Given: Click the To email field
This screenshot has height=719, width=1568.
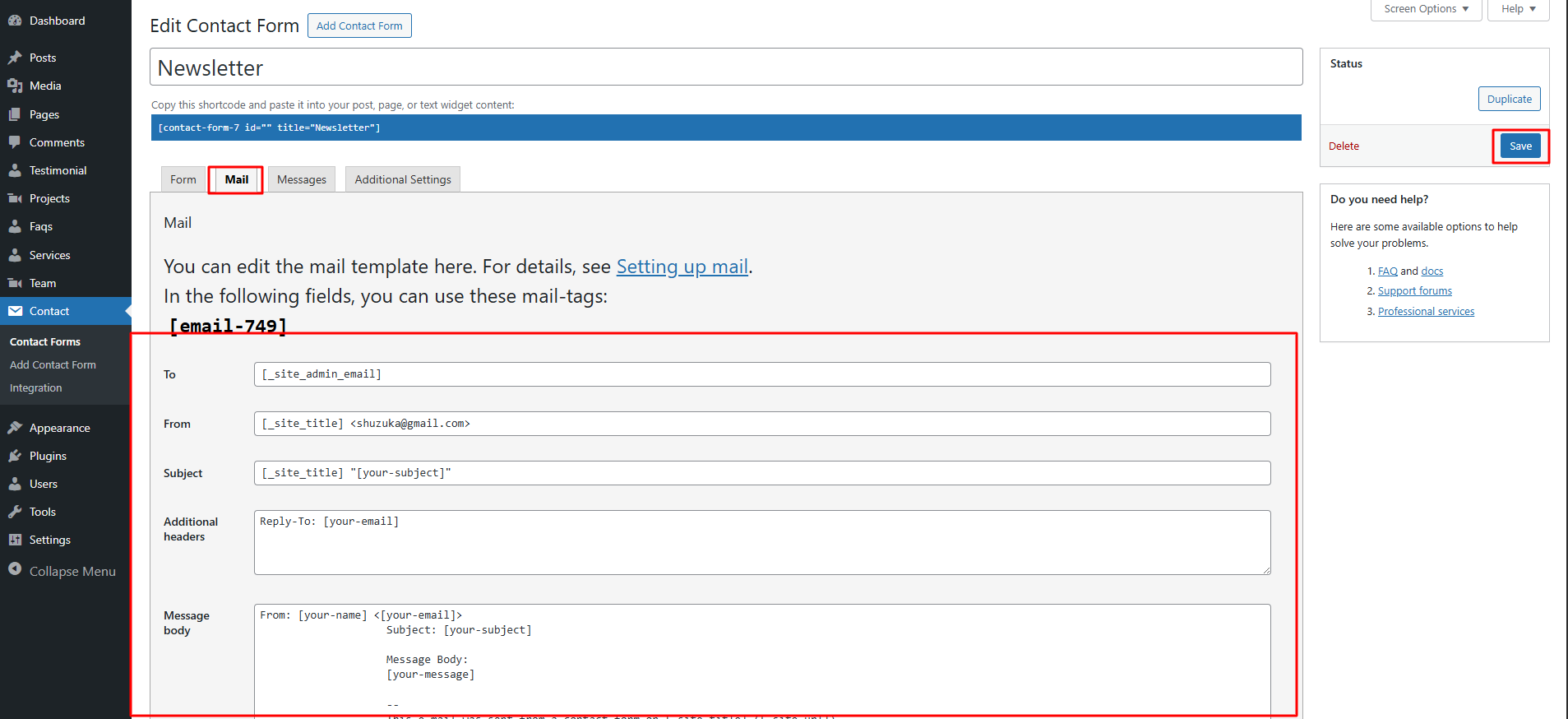Looking at the screenshot, I should click(762, 374).
